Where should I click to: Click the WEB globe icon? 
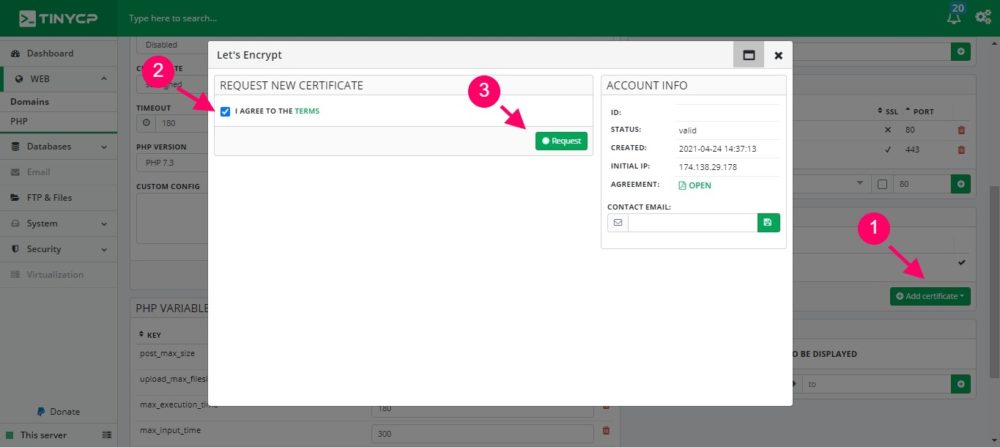pos(18,79)
